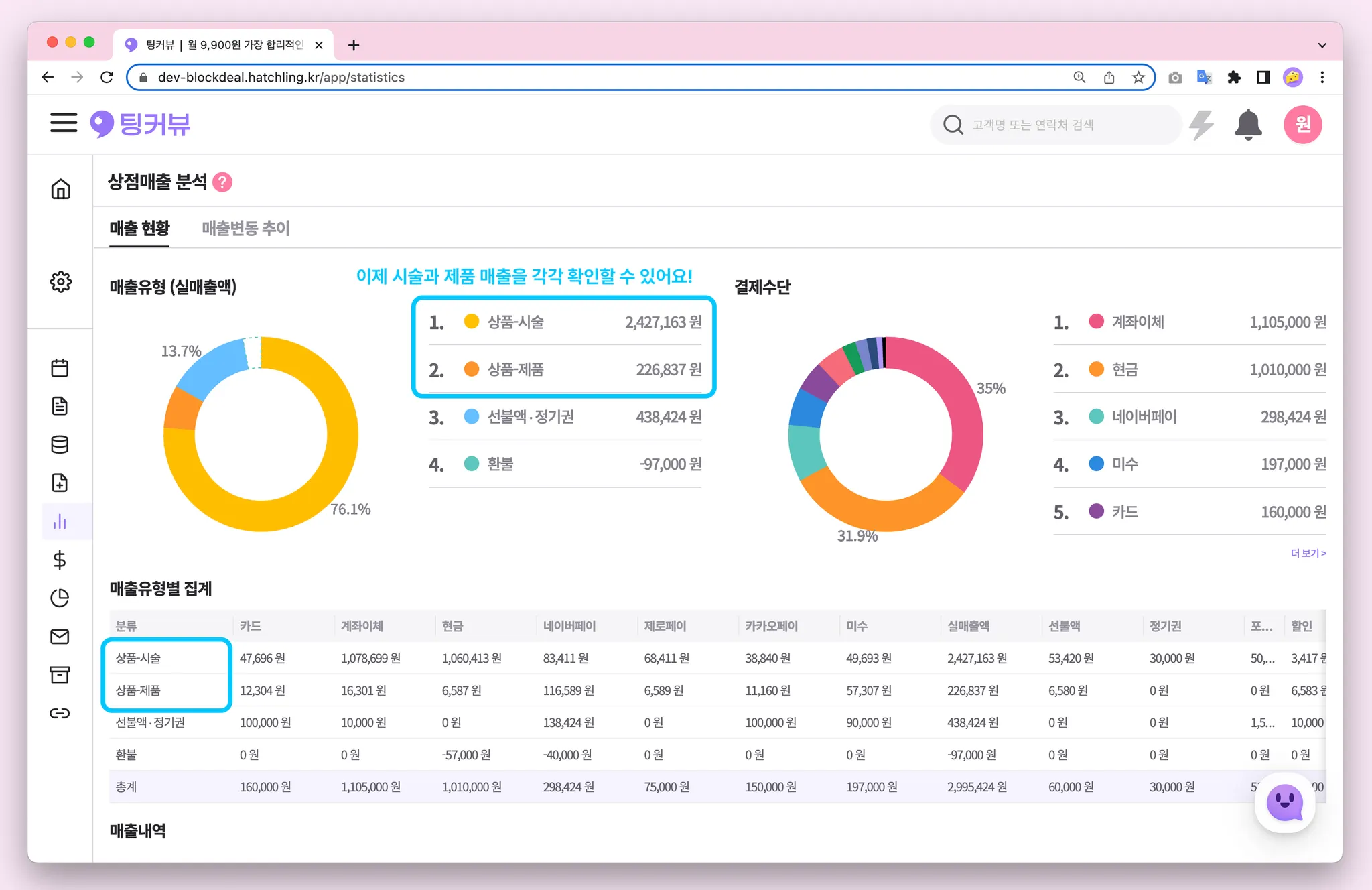Open the pie chart sidebar icon

click(60, 598)
